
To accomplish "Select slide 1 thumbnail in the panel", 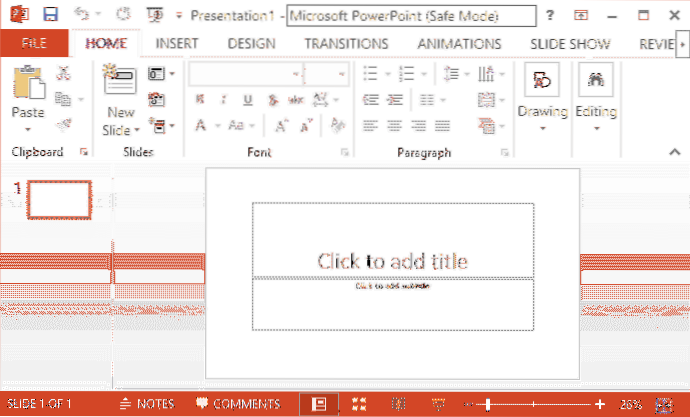I will [59, 199].
